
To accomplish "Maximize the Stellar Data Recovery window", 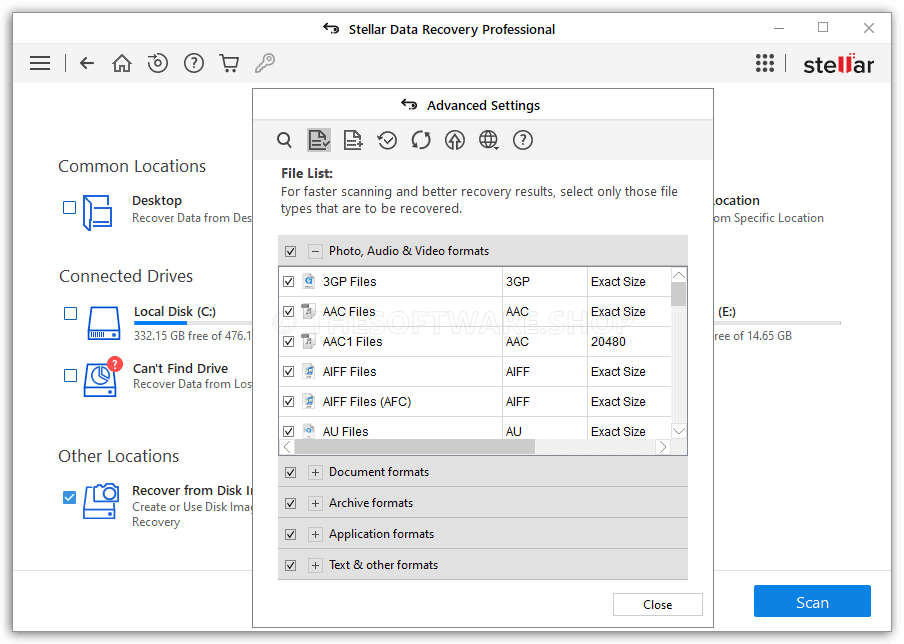I will click(823, 28).
